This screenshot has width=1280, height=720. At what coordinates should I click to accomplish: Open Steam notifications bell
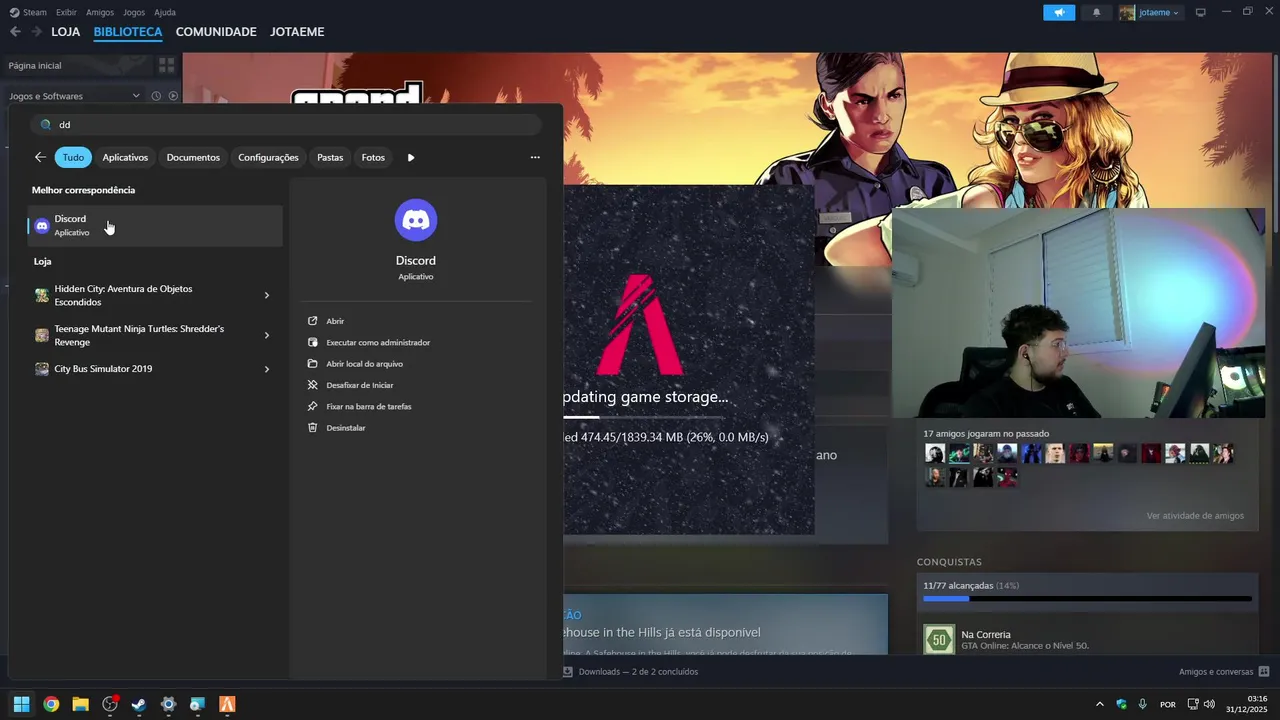(1097, 12)
